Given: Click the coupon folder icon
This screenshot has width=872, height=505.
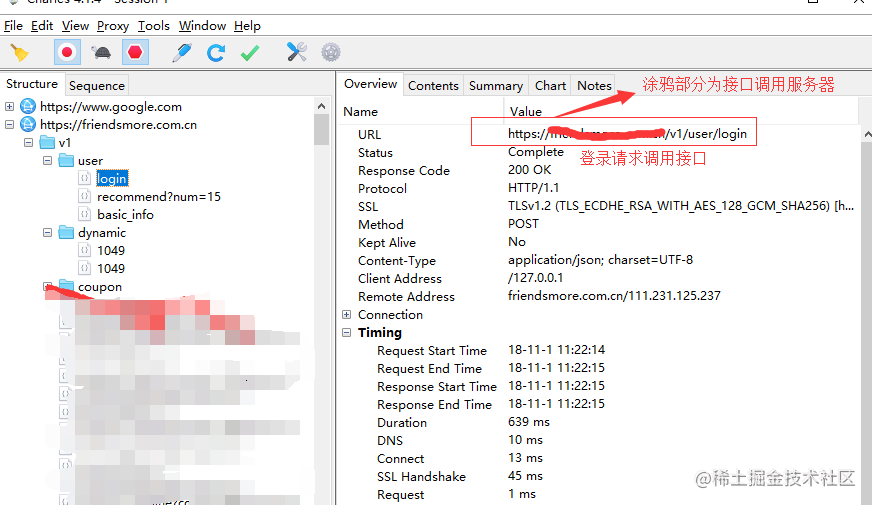Looking at the screenshot, I should coord(66,286).
